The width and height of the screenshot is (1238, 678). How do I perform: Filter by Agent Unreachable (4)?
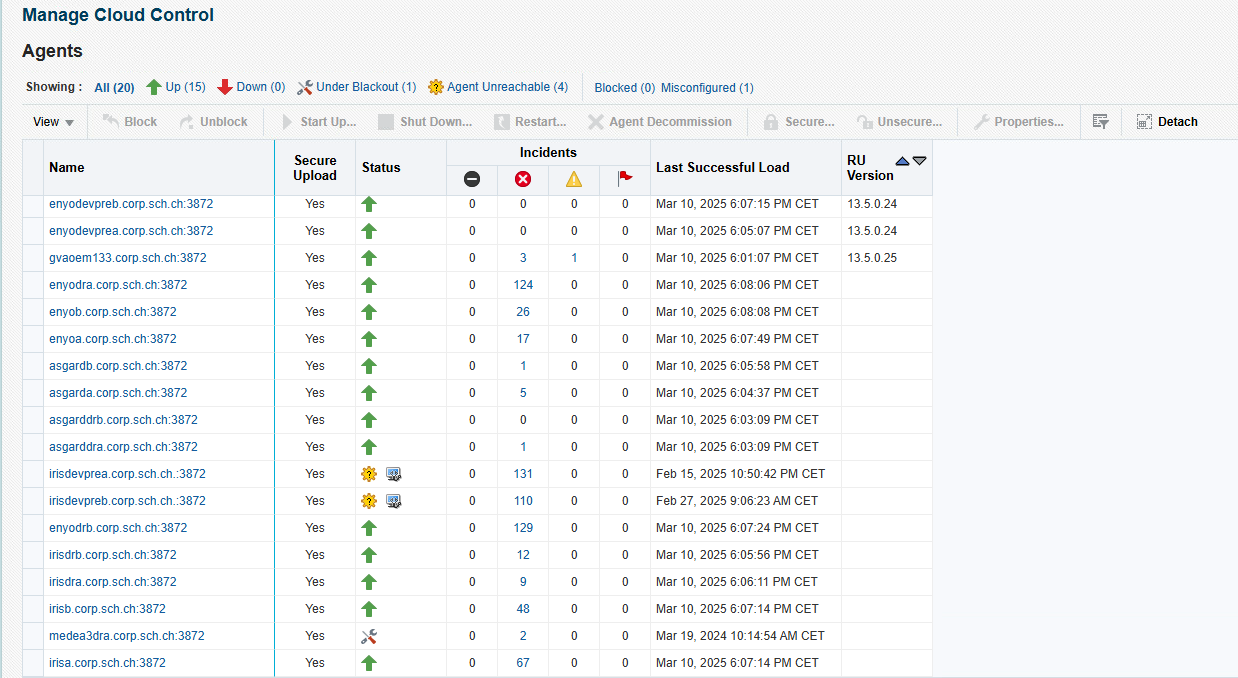tap(498, 87)
